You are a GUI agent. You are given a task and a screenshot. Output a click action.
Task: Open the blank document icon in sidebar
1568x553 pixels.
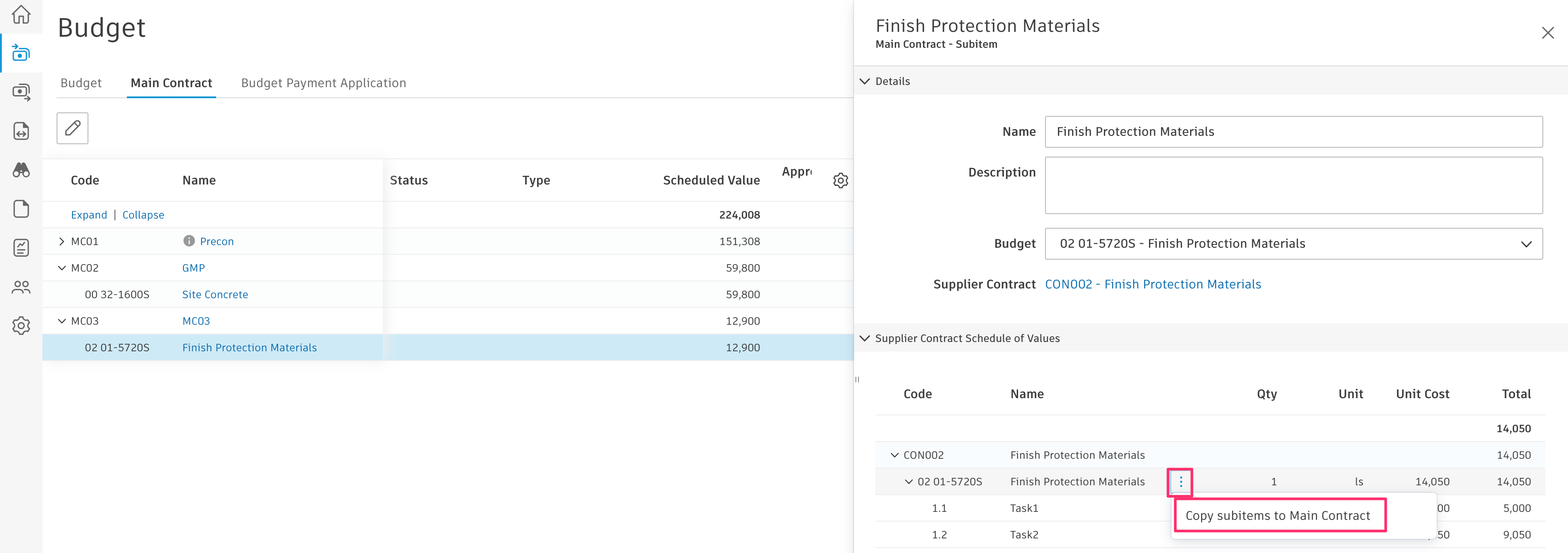pos(21,209)
